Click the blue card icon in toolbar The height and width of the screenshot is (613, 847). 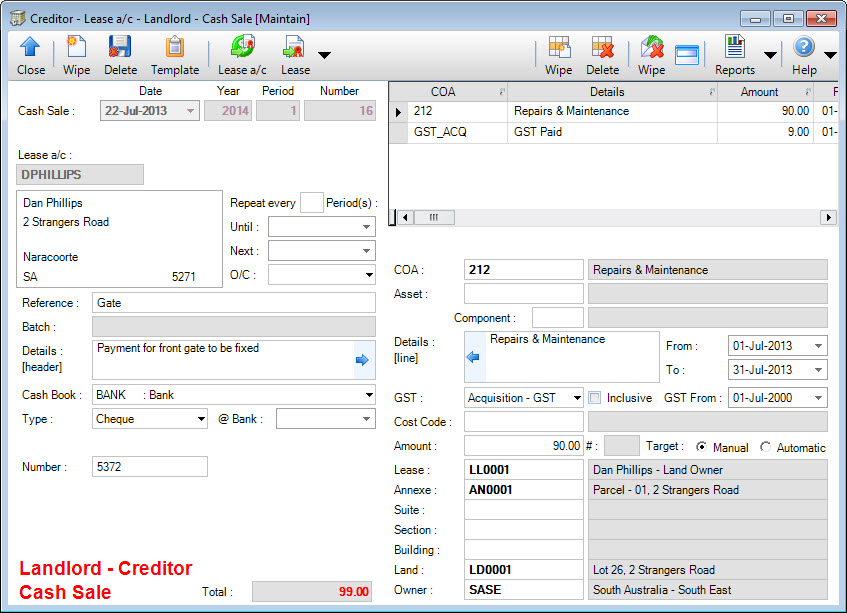click(687, 55)
